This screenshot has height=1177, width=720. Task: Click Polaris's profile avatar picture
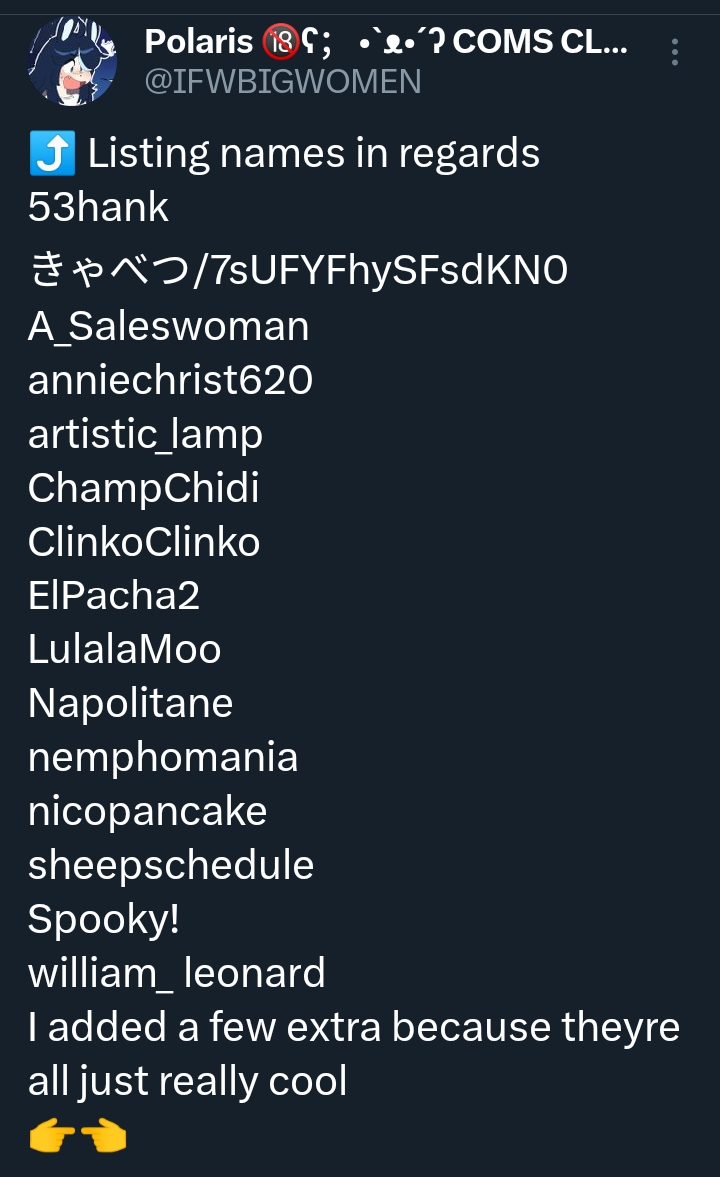pyautogui.click(x=72, y=61)
